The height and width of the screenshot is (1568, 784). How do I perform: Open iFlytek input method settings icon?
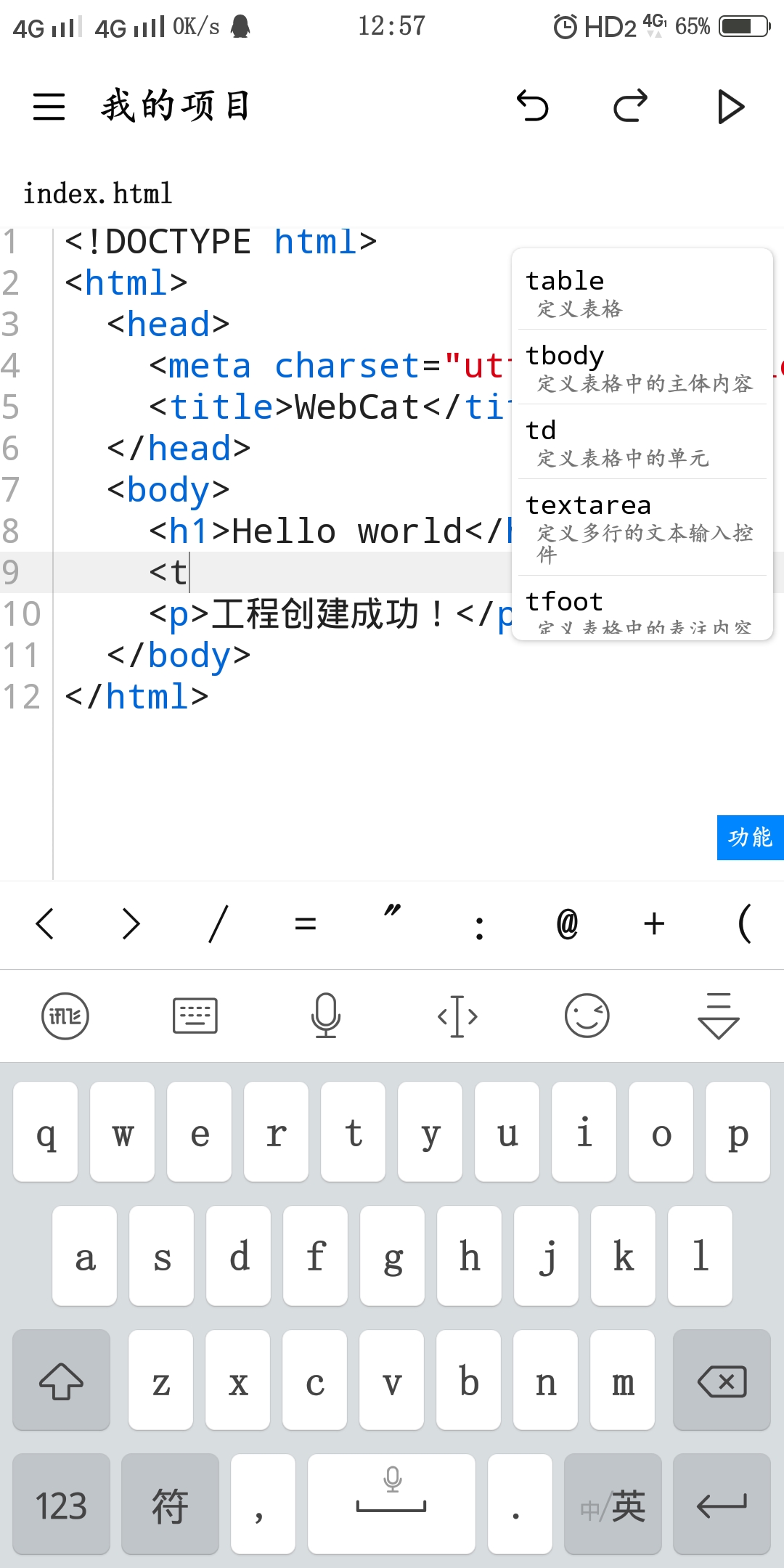pyautogui.click(x=65, y=1016)
